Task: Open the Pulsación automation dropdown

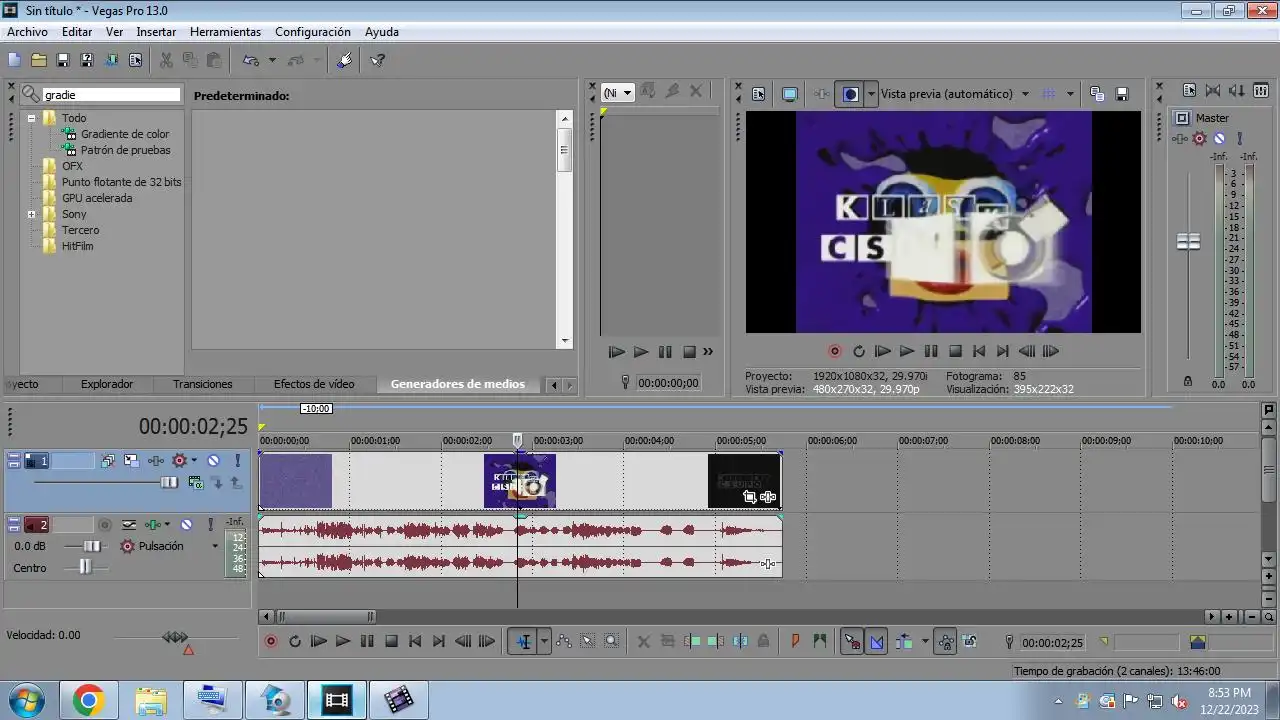Action: tap(214, 546)
